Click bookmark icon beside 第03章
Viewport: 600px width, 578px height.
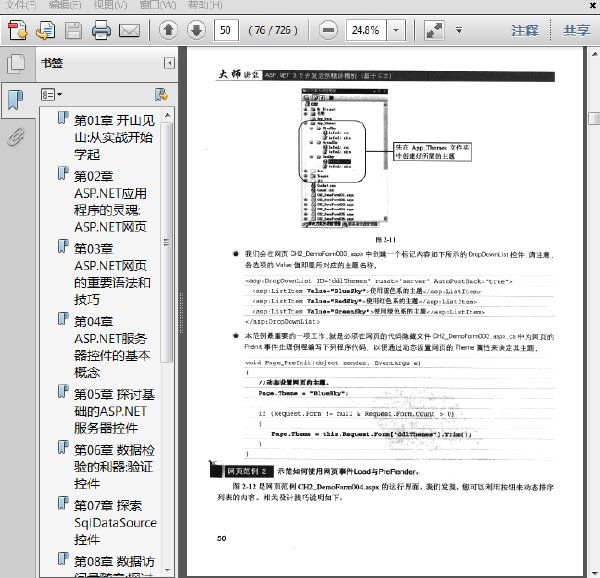coord(63,246)
